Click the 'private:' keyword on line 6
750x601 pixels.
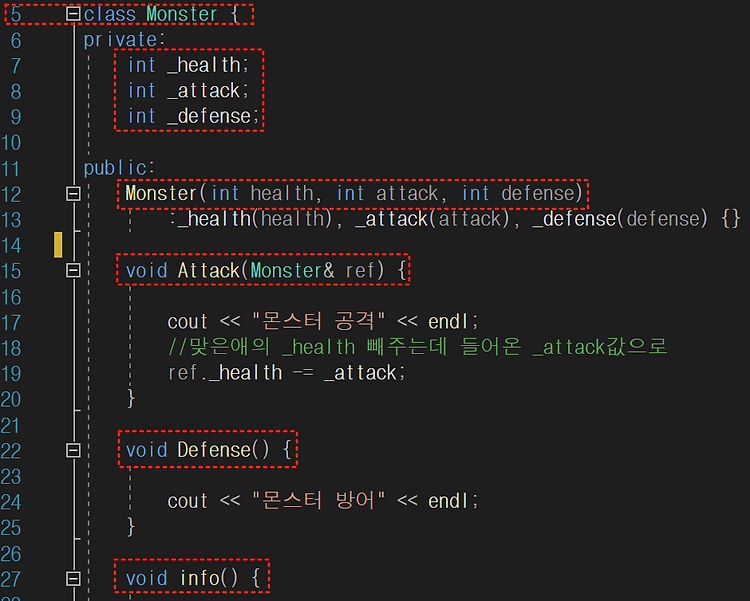point(124,40)
